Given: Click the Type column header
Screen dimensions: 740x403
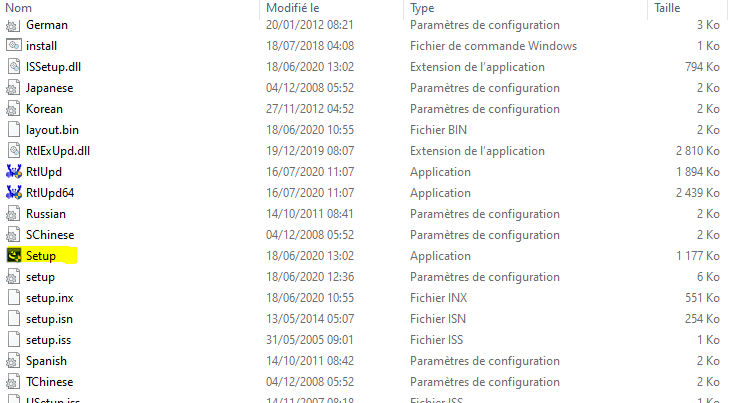Looking at the screenshot, I should (421, 7).
